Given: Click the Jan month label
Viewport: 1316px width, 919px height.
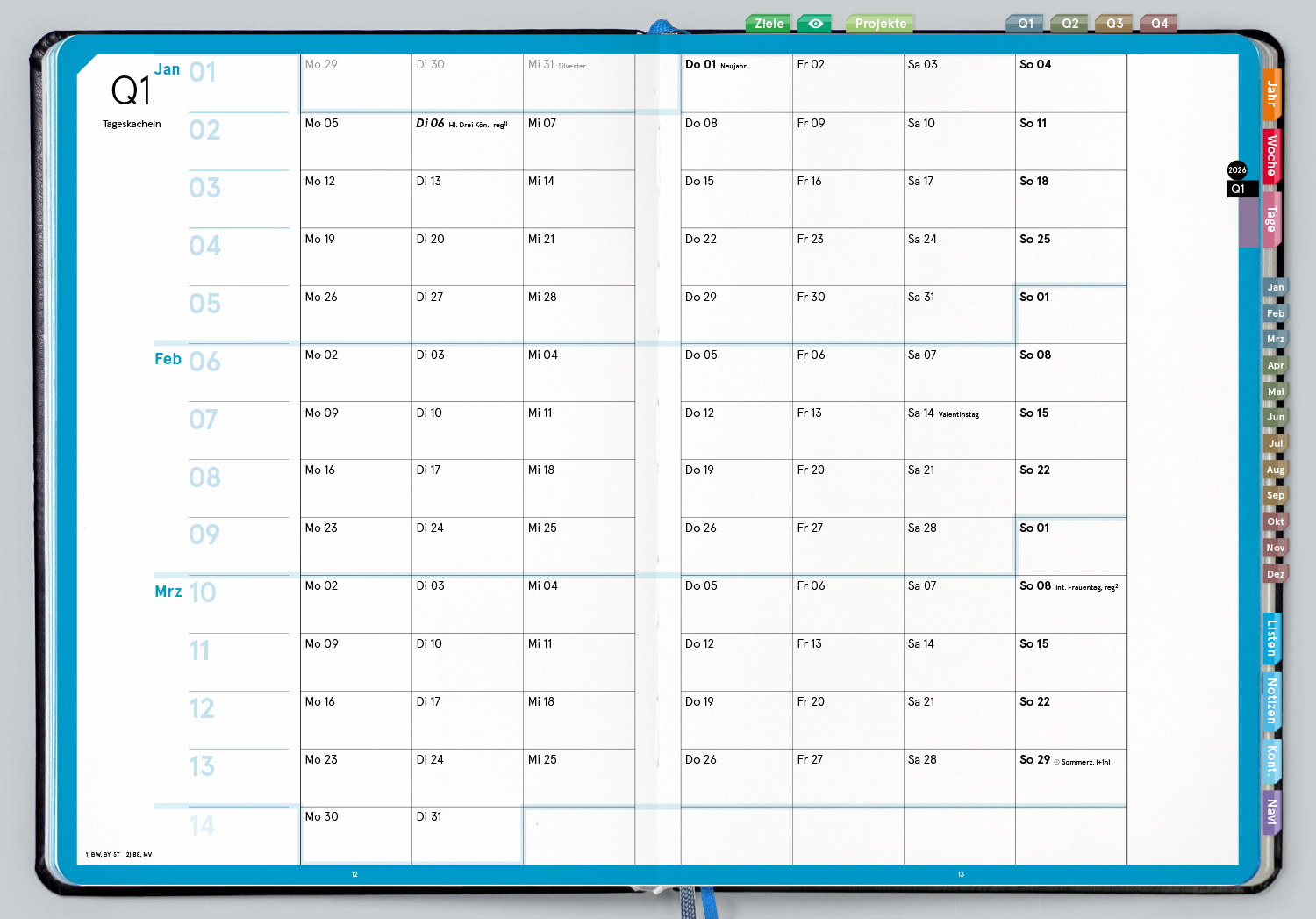Looking at the screenshot, I should click(x=167, y=69).
